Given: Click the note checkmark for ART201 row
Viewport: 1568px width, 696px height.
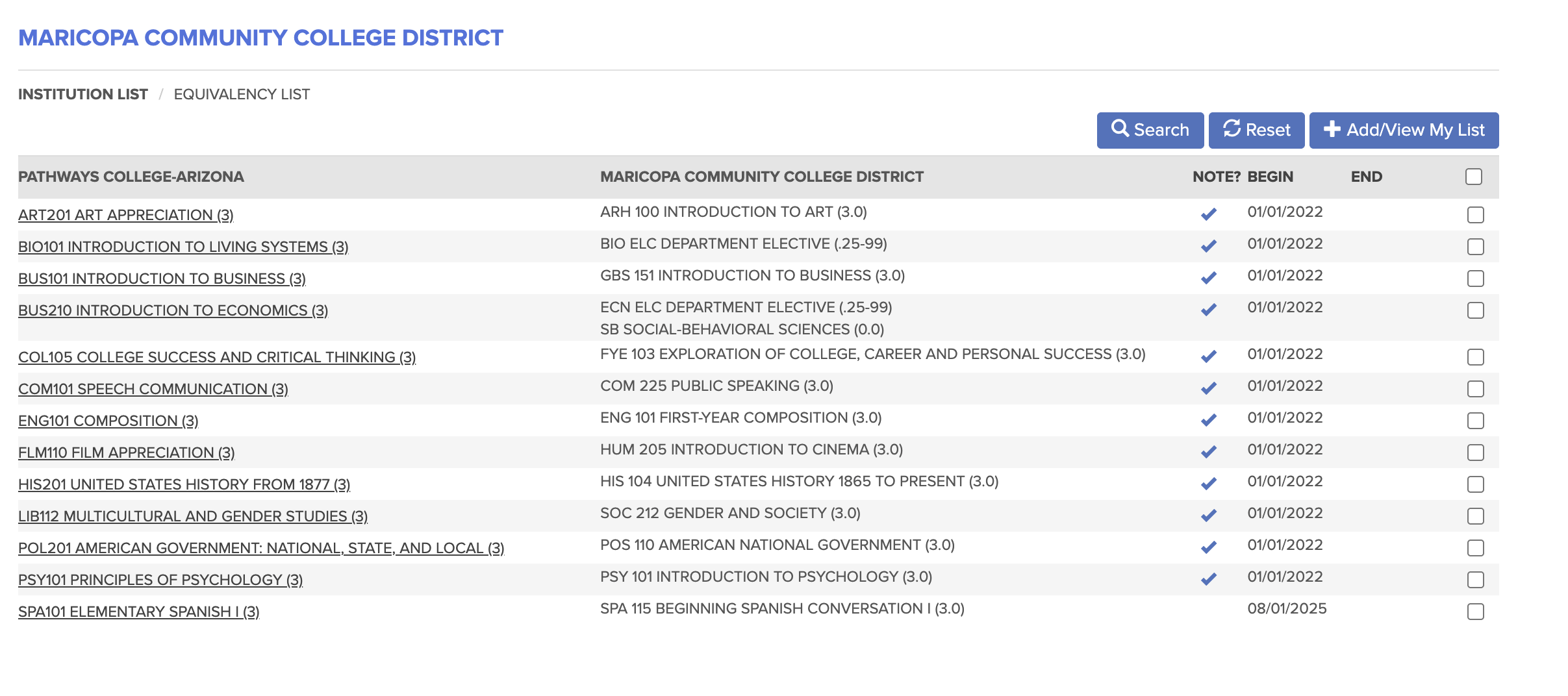Looking at the screenshot, I should (1208, 214).
